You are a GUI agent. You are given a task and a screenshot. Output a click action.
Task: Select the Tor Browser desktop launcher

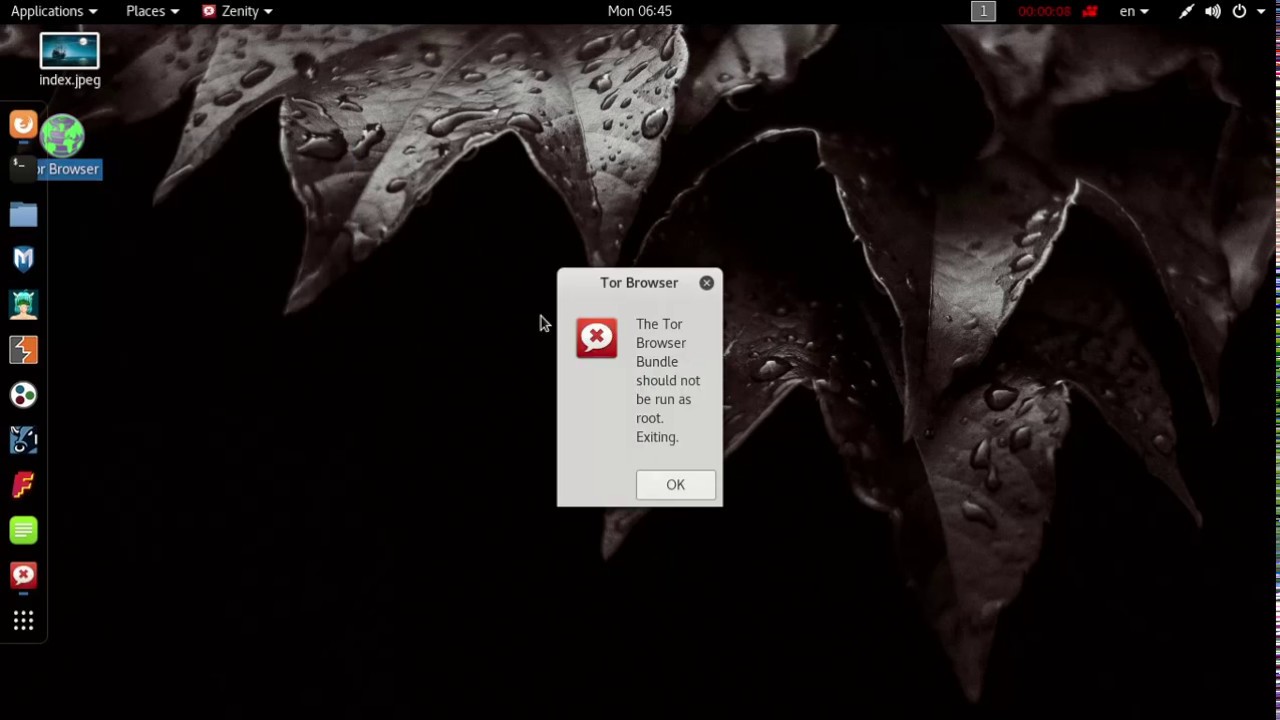[x=64, y=147]
